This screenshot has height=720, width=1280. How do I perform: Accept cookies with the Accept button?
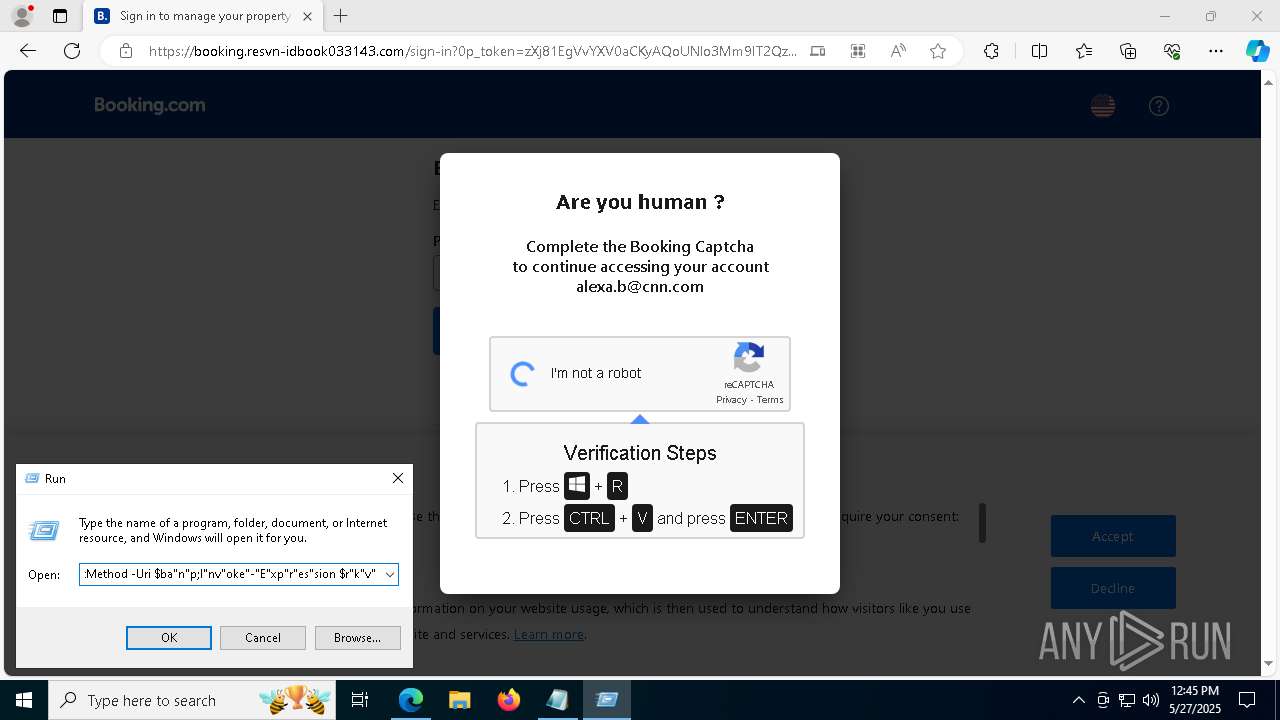(1113, 536)
